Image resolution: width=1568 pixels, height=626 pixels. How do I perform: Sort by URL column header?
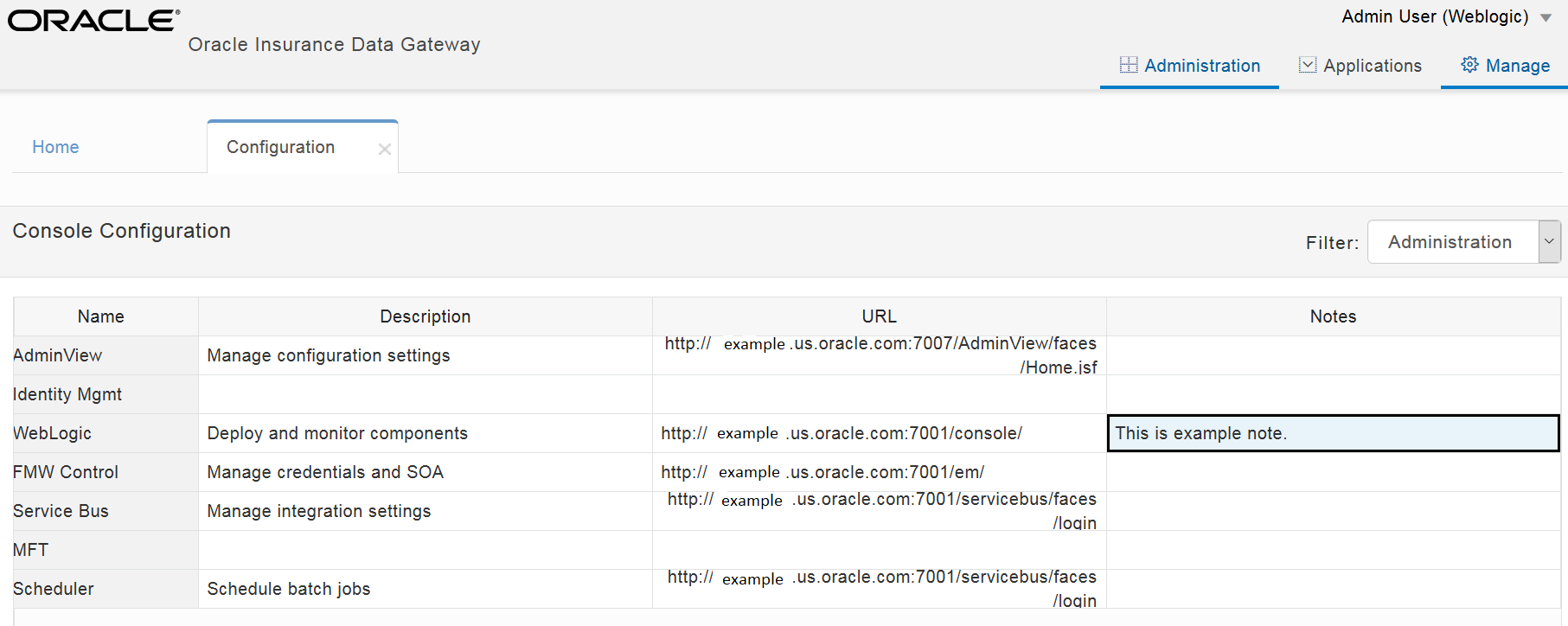[x=880, y=316]
